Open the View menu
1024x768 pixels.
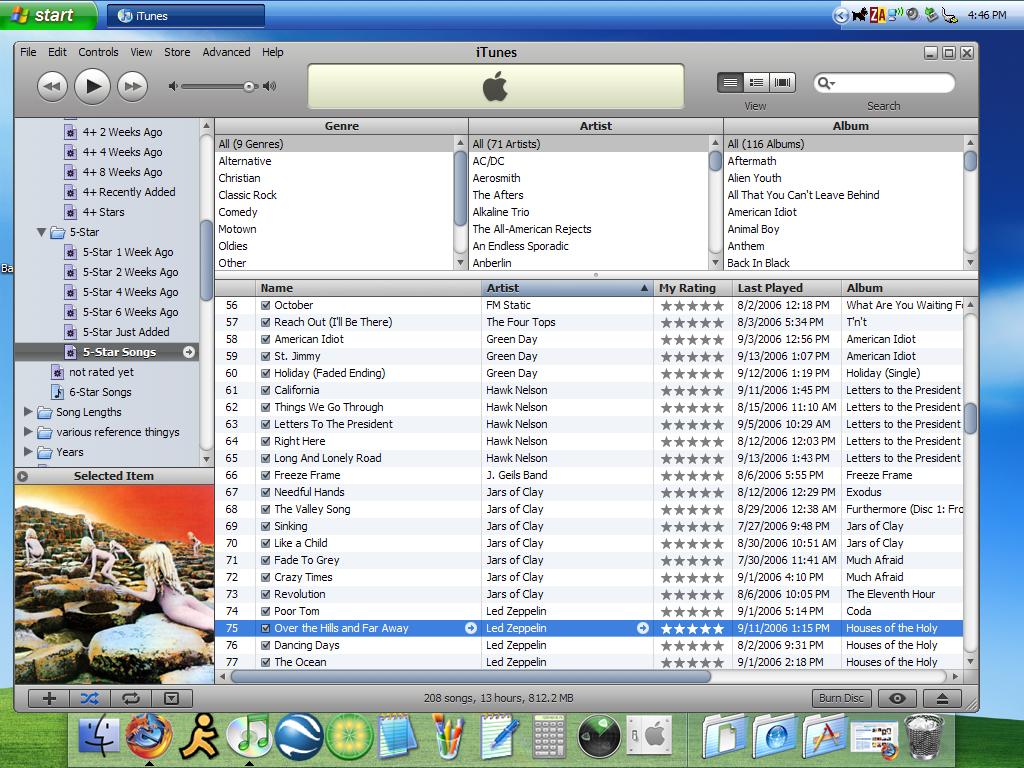click(x=141, y=52)
